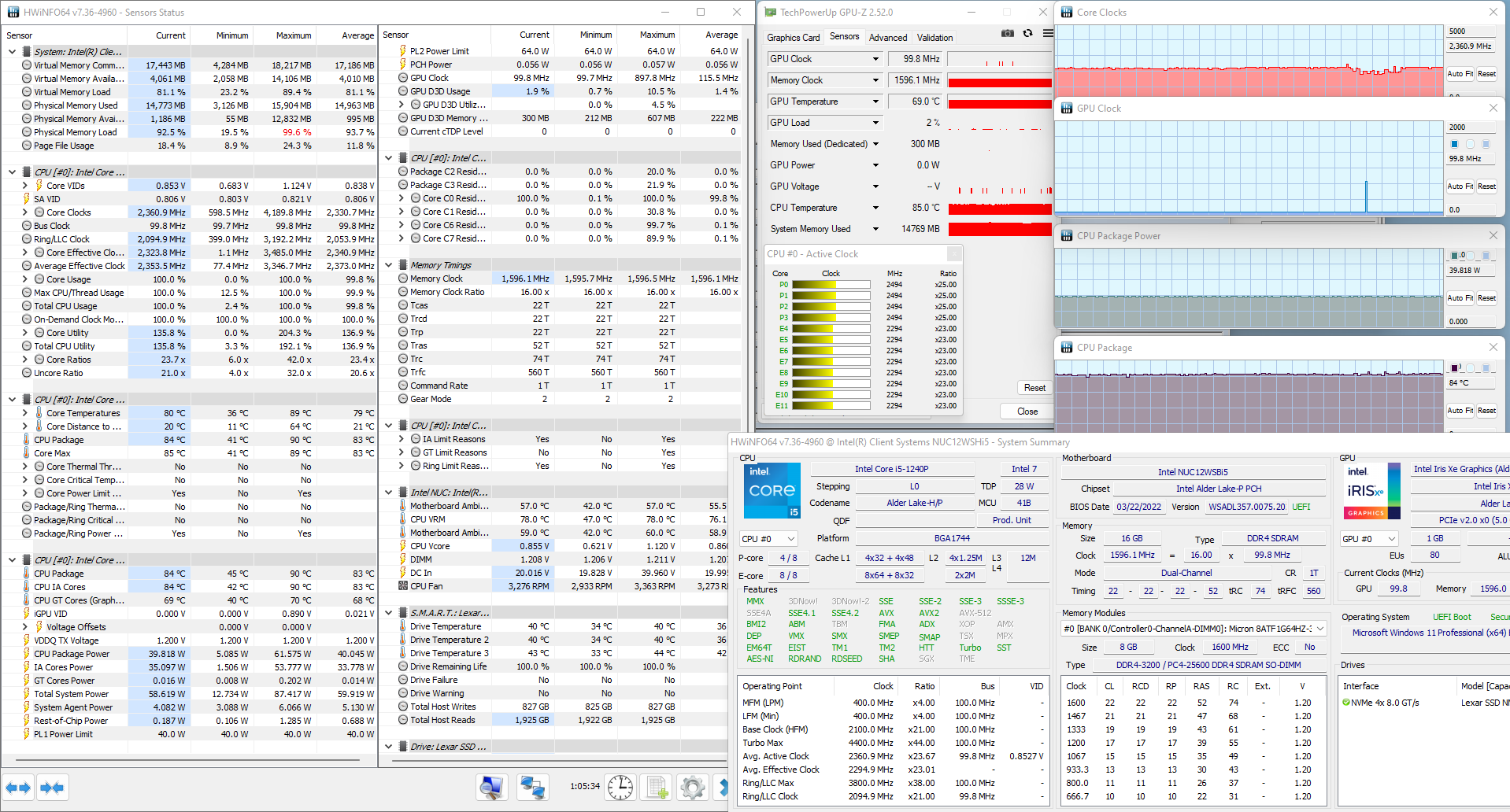Take GPU-Z screenshot with camera icon
Screen dimensions: 1510x812
1007,33
